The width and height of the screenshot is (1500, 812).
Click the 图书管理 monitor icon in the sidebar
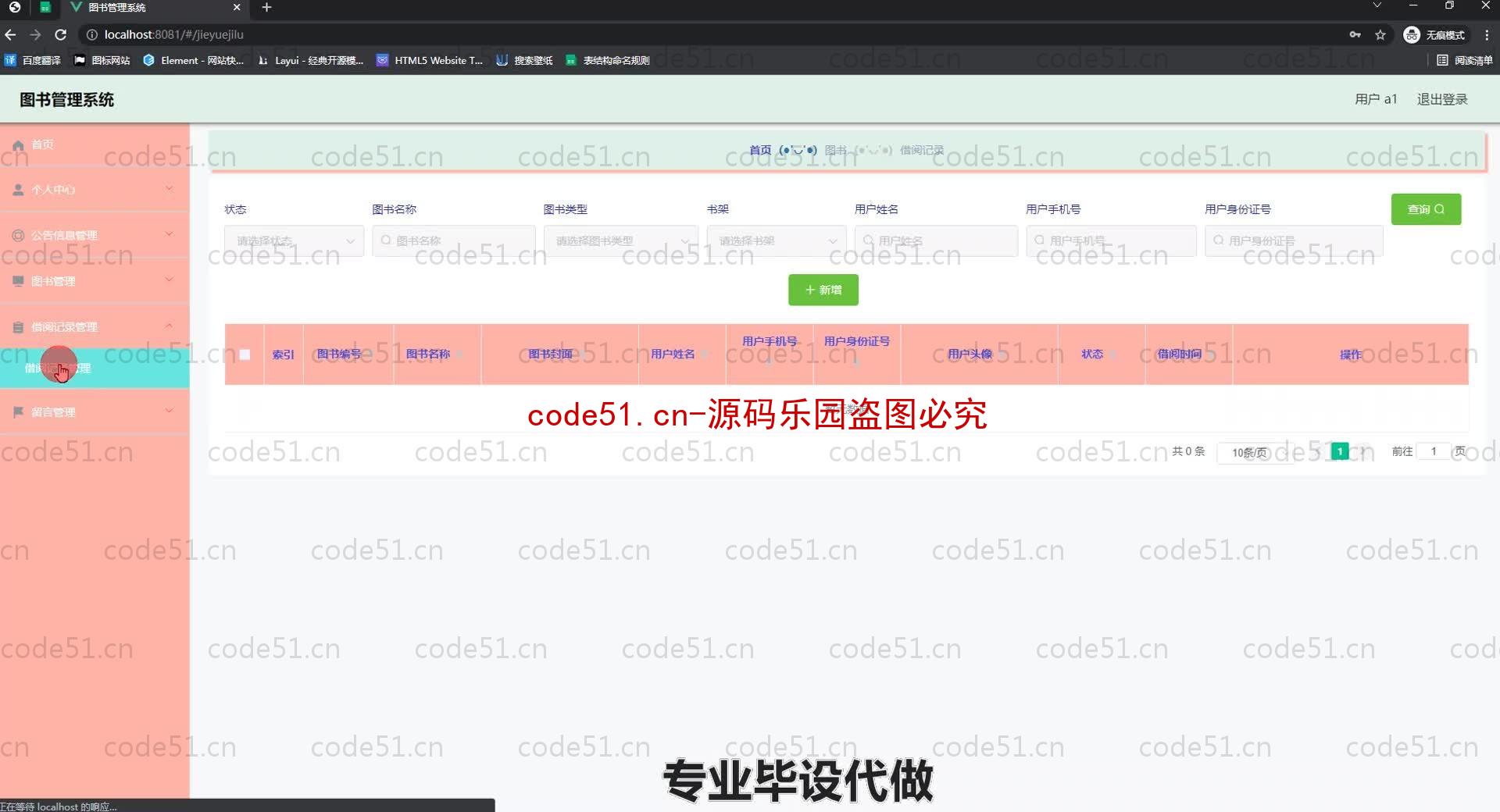click(18, 281)
